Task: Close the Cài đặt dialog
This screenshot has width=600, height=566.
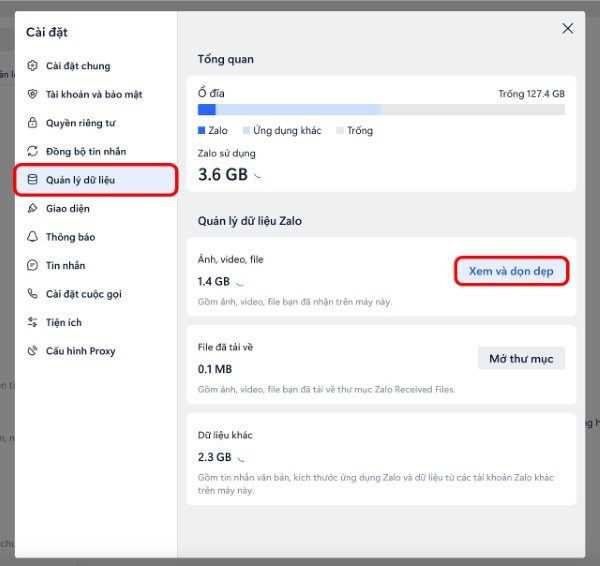Action: click(x=567, y=28)
